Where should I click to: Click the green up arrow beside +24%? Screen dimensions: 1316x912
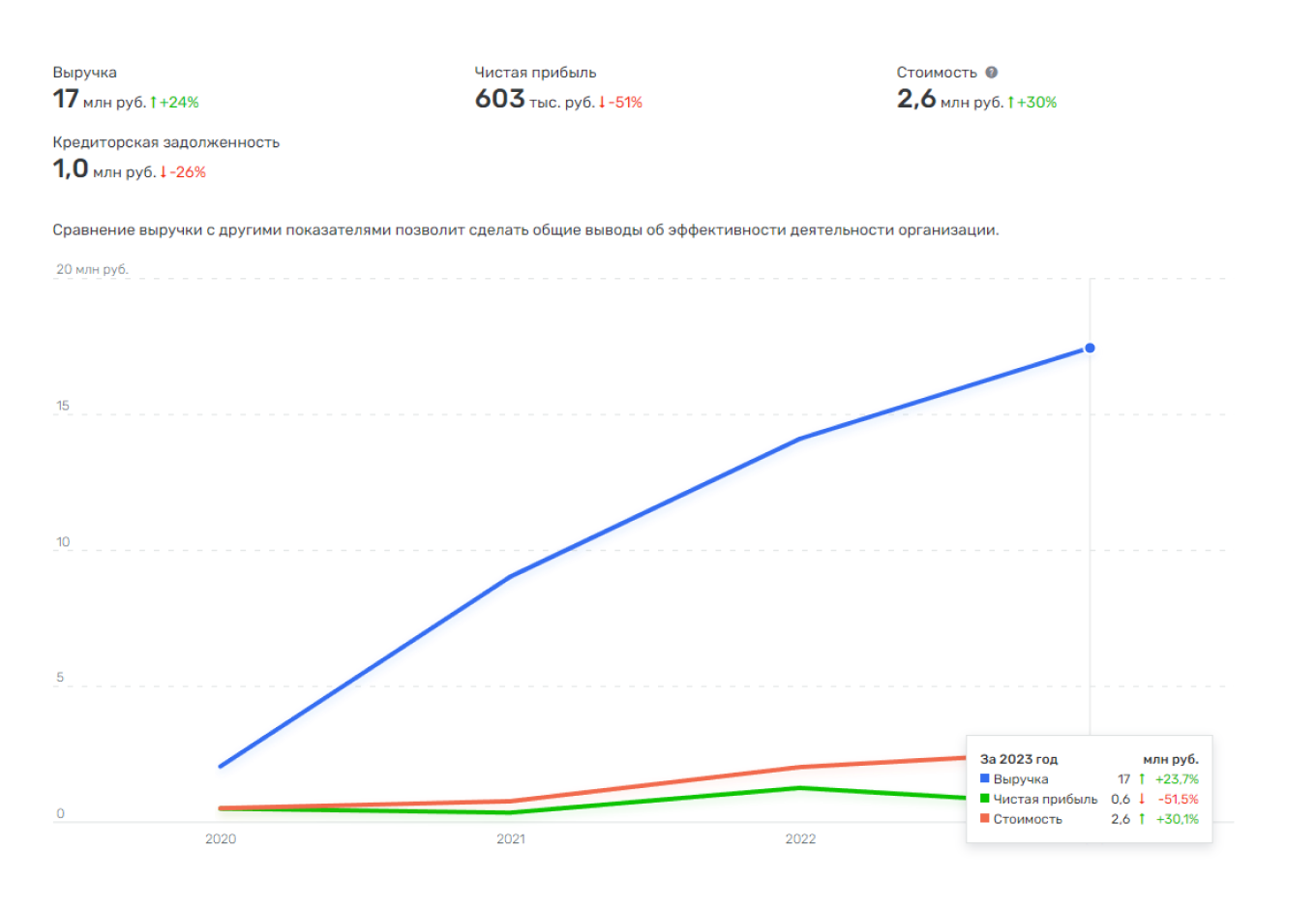[x=153, y=102]
